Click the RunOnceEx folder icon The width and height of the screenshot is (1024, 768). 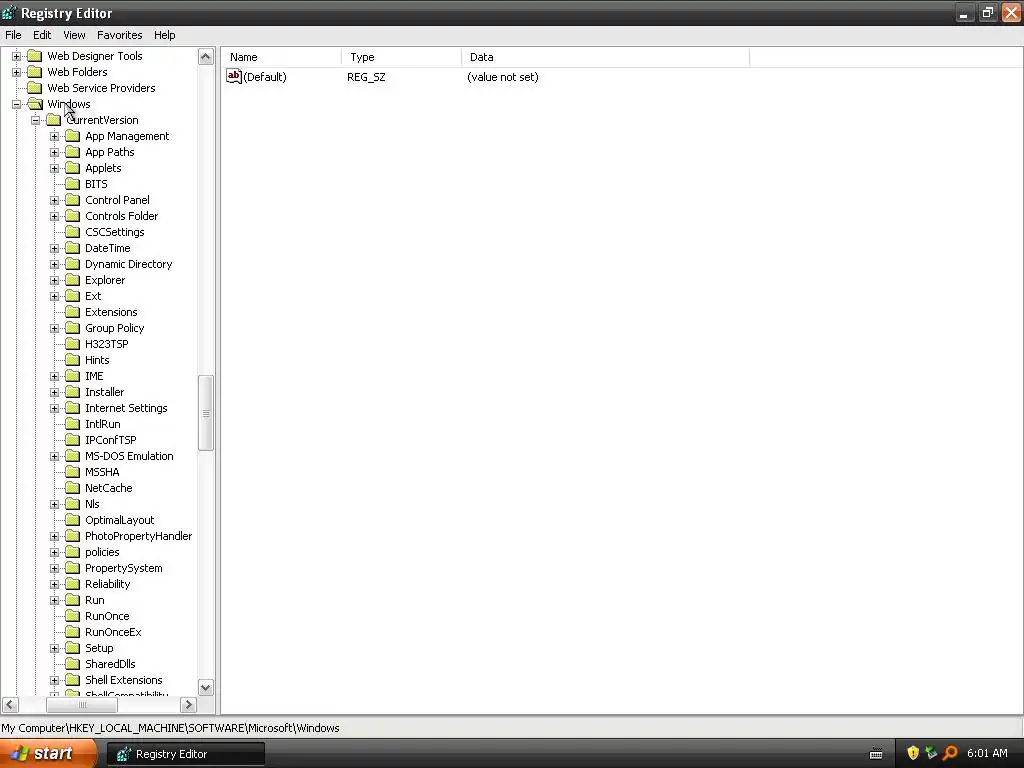[72, 632]
